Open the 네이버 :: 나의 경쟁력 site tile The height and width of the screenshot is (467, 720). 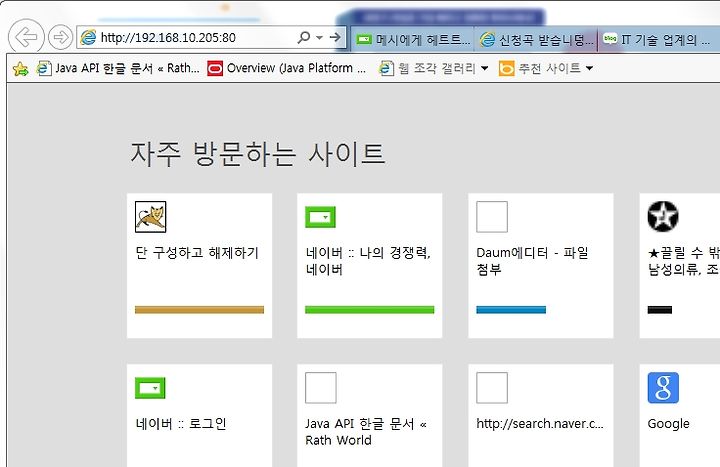point(370,265)
